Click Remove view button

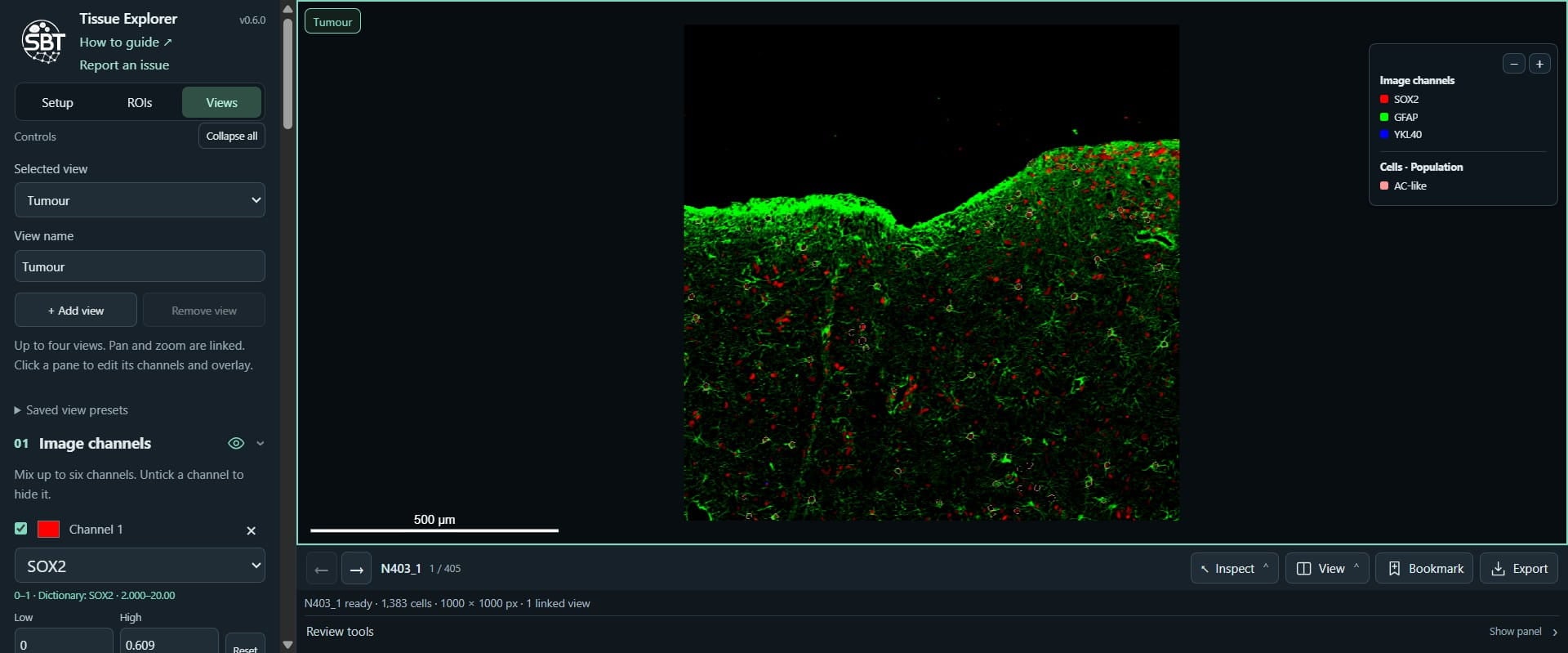[x=204, y=311]
